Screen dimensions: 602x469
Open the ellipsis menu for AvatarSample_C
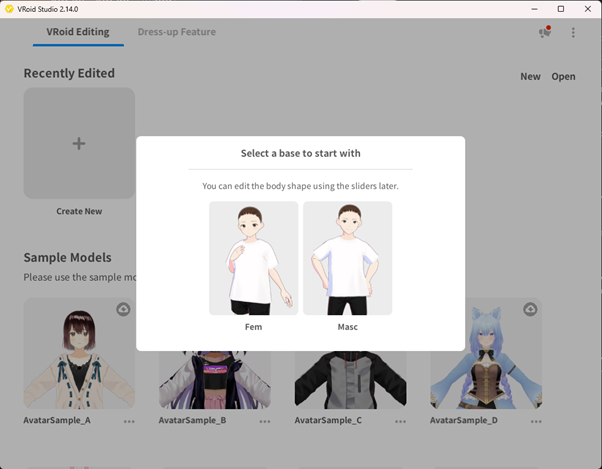[400, 421]
